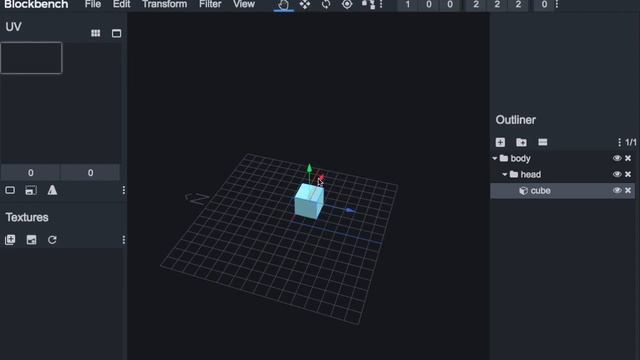Toggle visibility eye of the body group

click(x=617, y=158)
